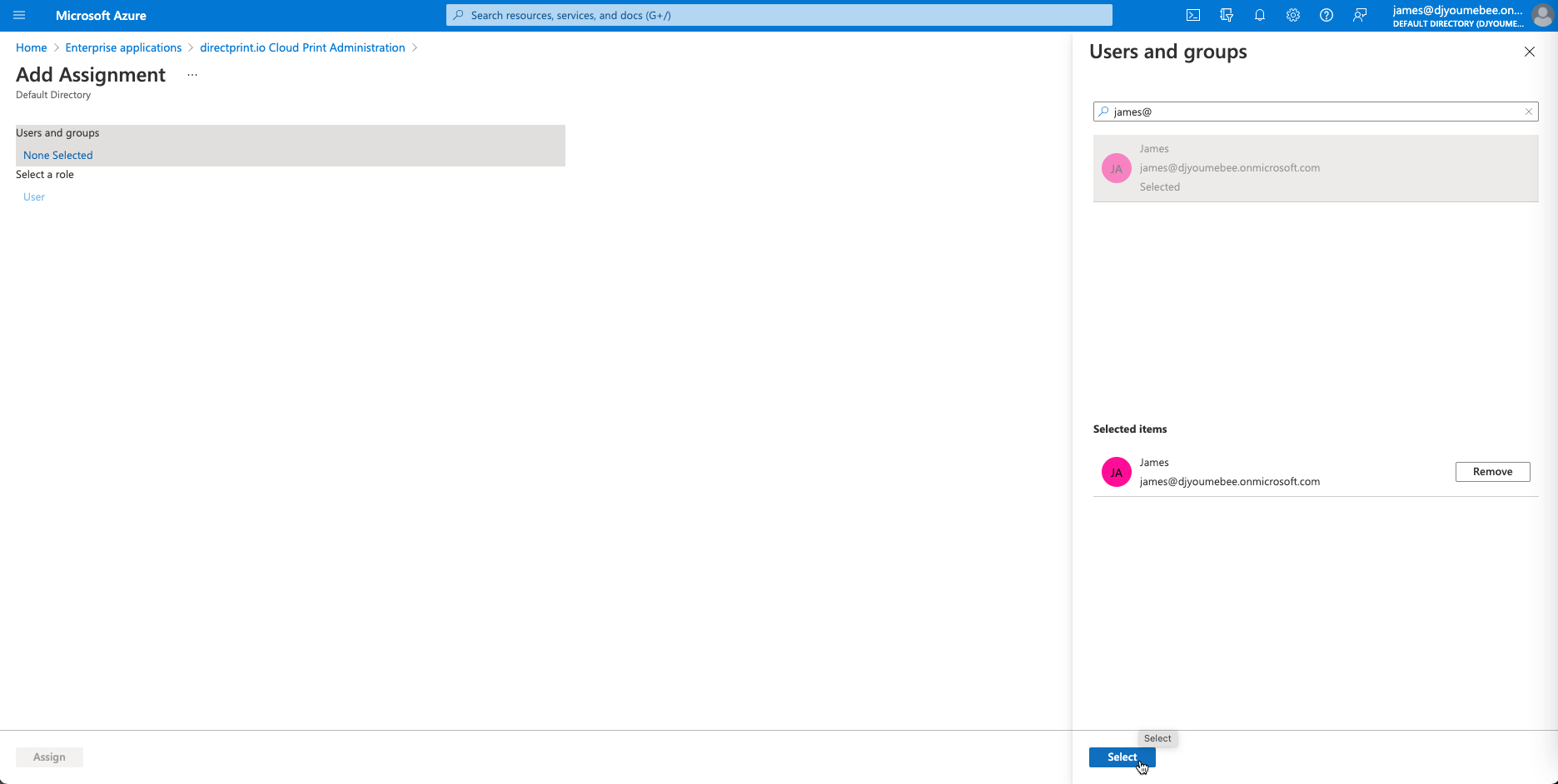Open the account avatar menu
Image resolution: width=1558 pixels, height=784 pixels.
[1541, 16]
